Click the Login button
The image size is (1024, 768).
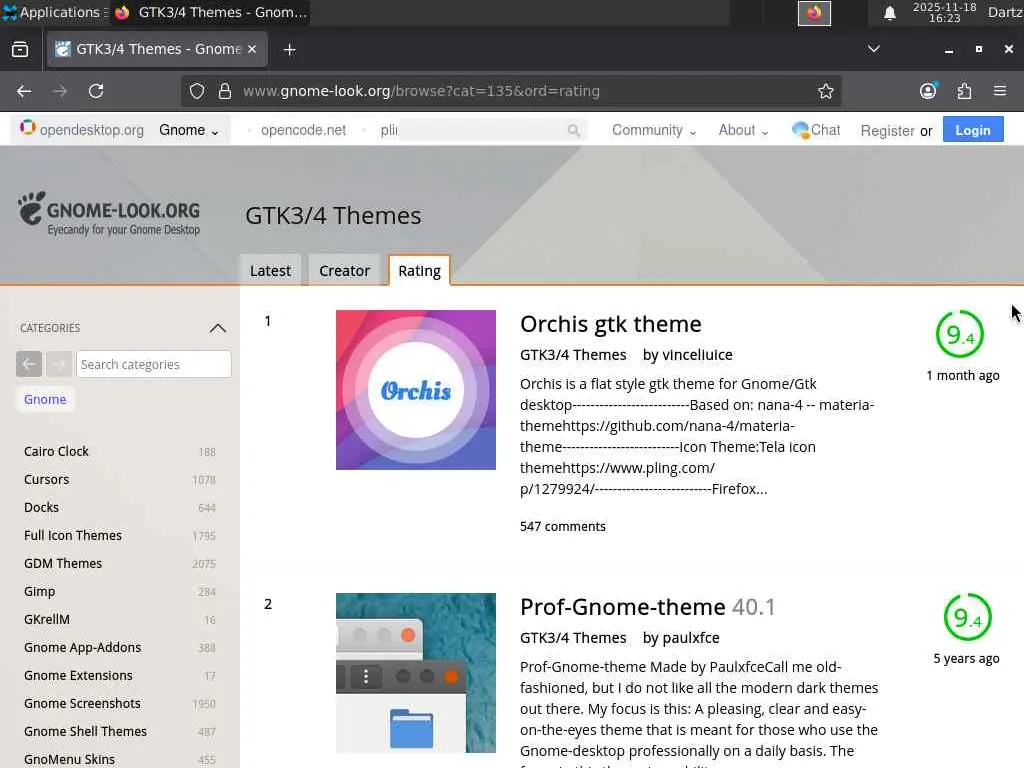972,130
